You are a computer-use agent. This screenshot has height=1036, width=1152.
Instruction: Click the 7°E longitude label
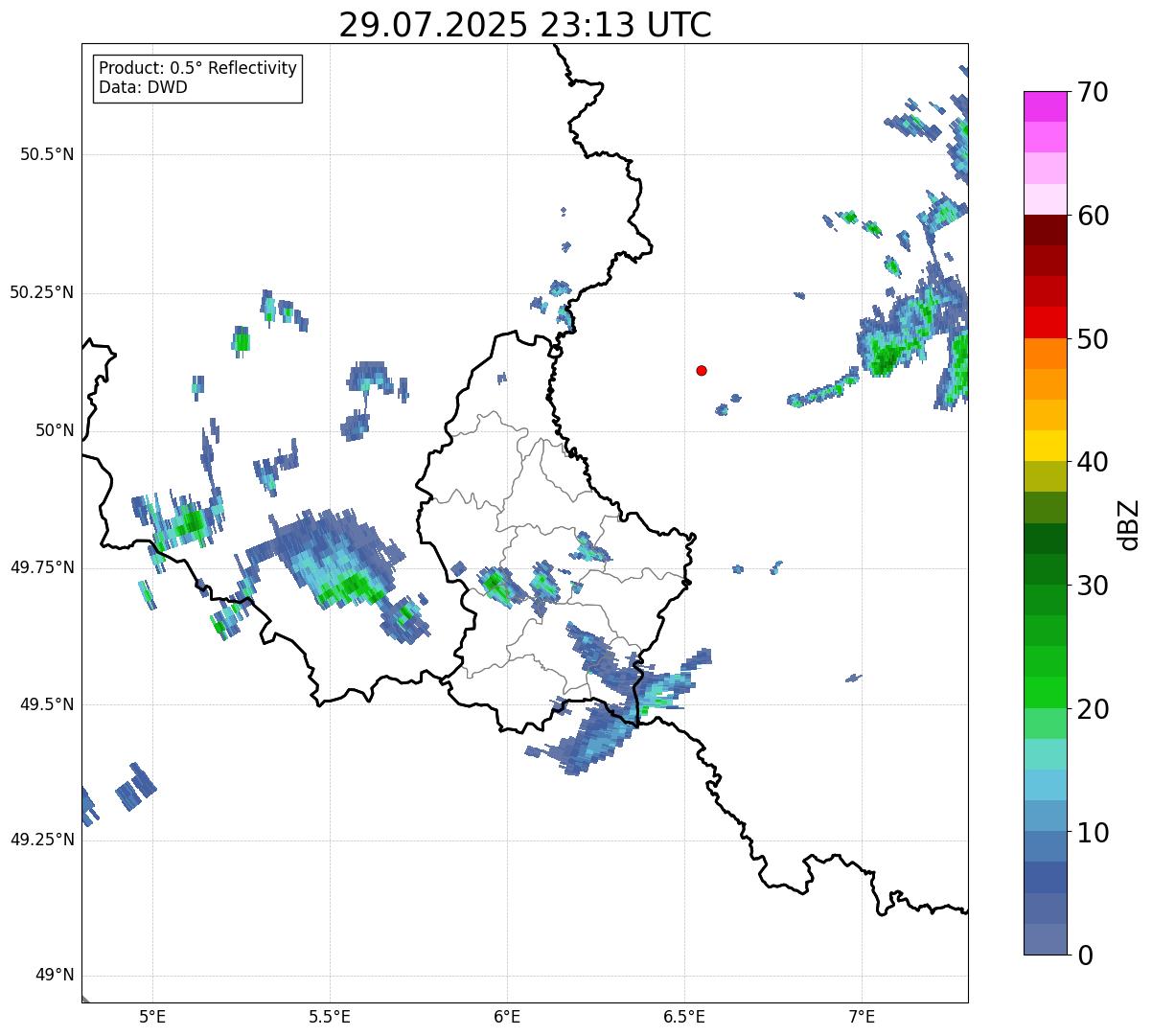[862, 1017]
